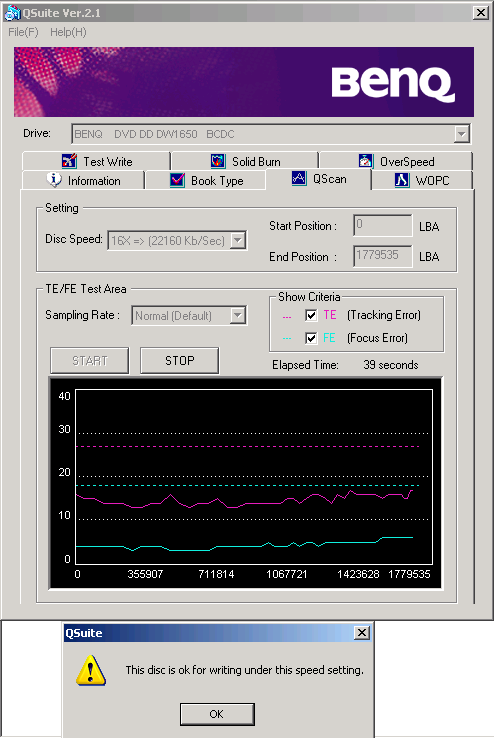494x738 pixels.
Task: Close the QSuite Ver.2.1 main window
Action: [x=480, y=13]
